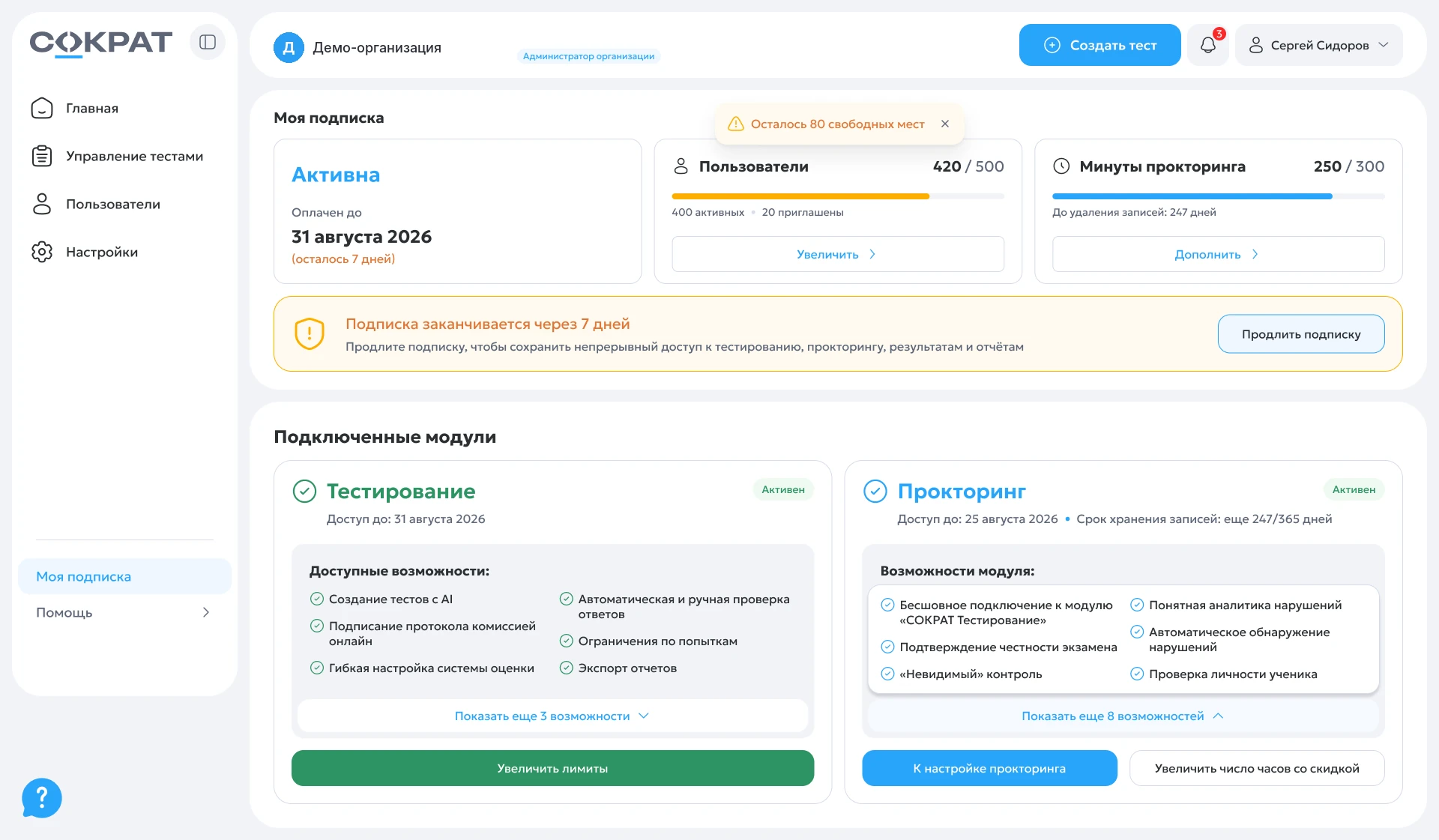This screenshot has height=840, width=1439.
Task: Click check icon beside «Невидимый» контроль
Action: click(887, 674)
